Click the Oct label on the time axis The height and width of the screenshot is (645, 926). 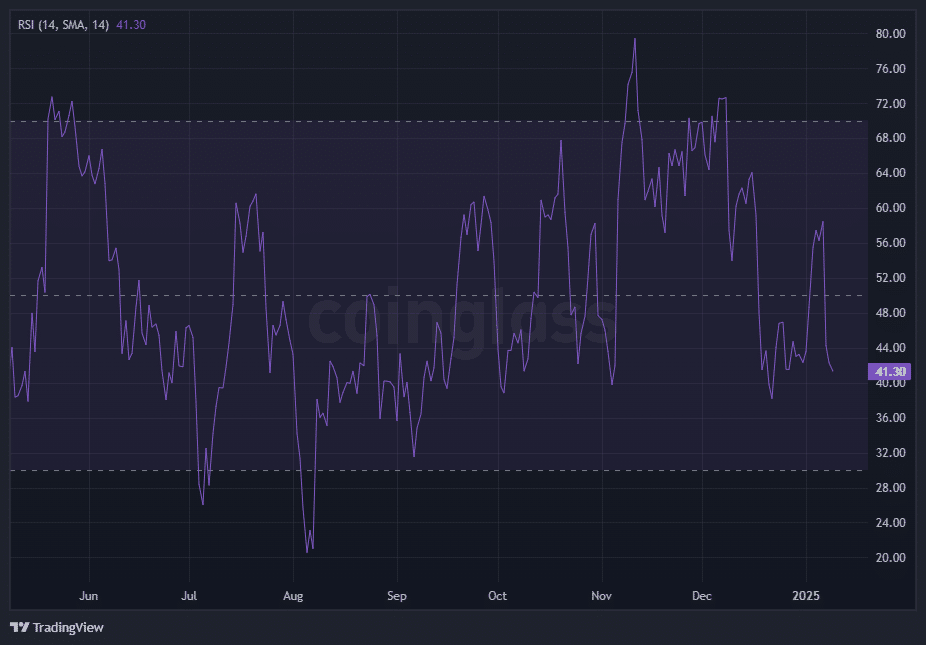497,596
